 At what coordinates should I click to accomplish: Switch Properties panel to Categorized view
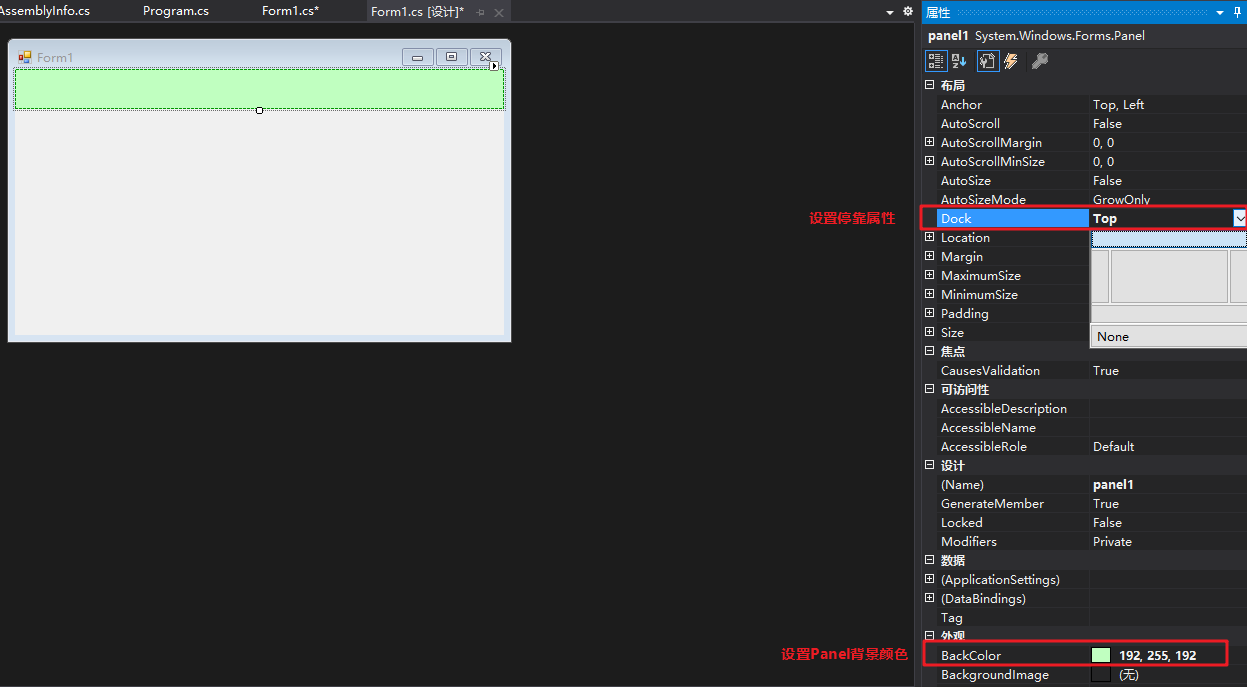coord(936,60)
